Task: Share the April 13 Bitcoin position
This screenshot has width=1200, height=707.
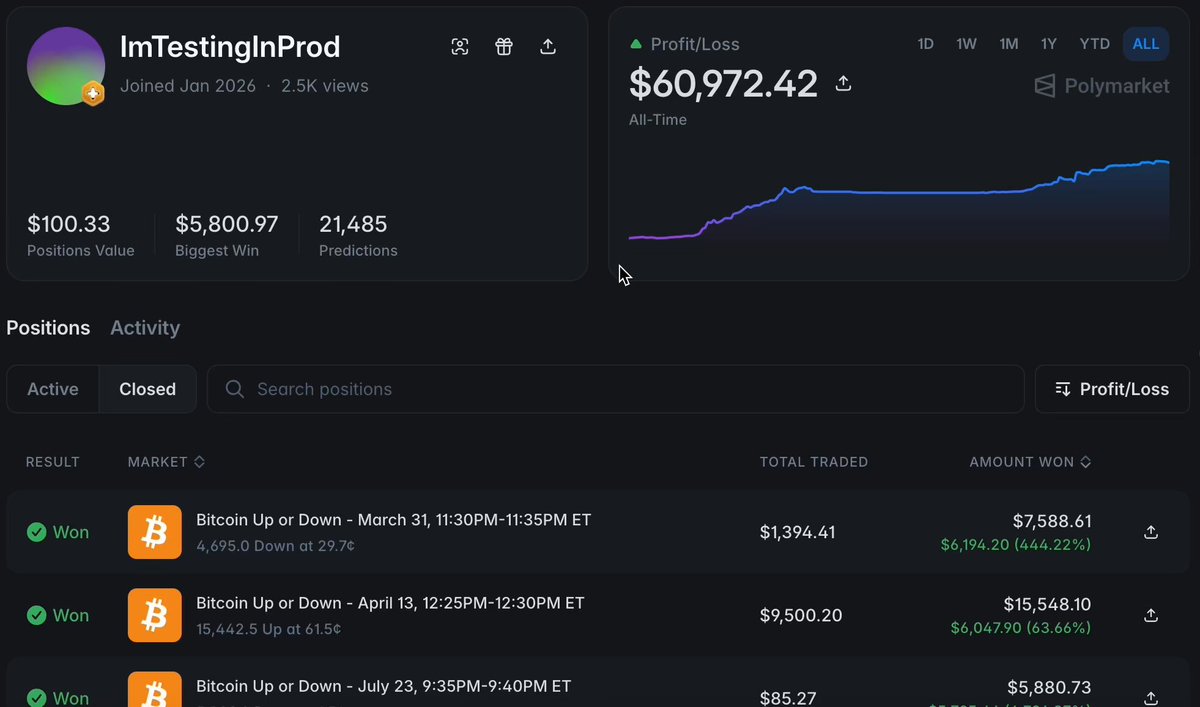Action: tap(1151, 615)
